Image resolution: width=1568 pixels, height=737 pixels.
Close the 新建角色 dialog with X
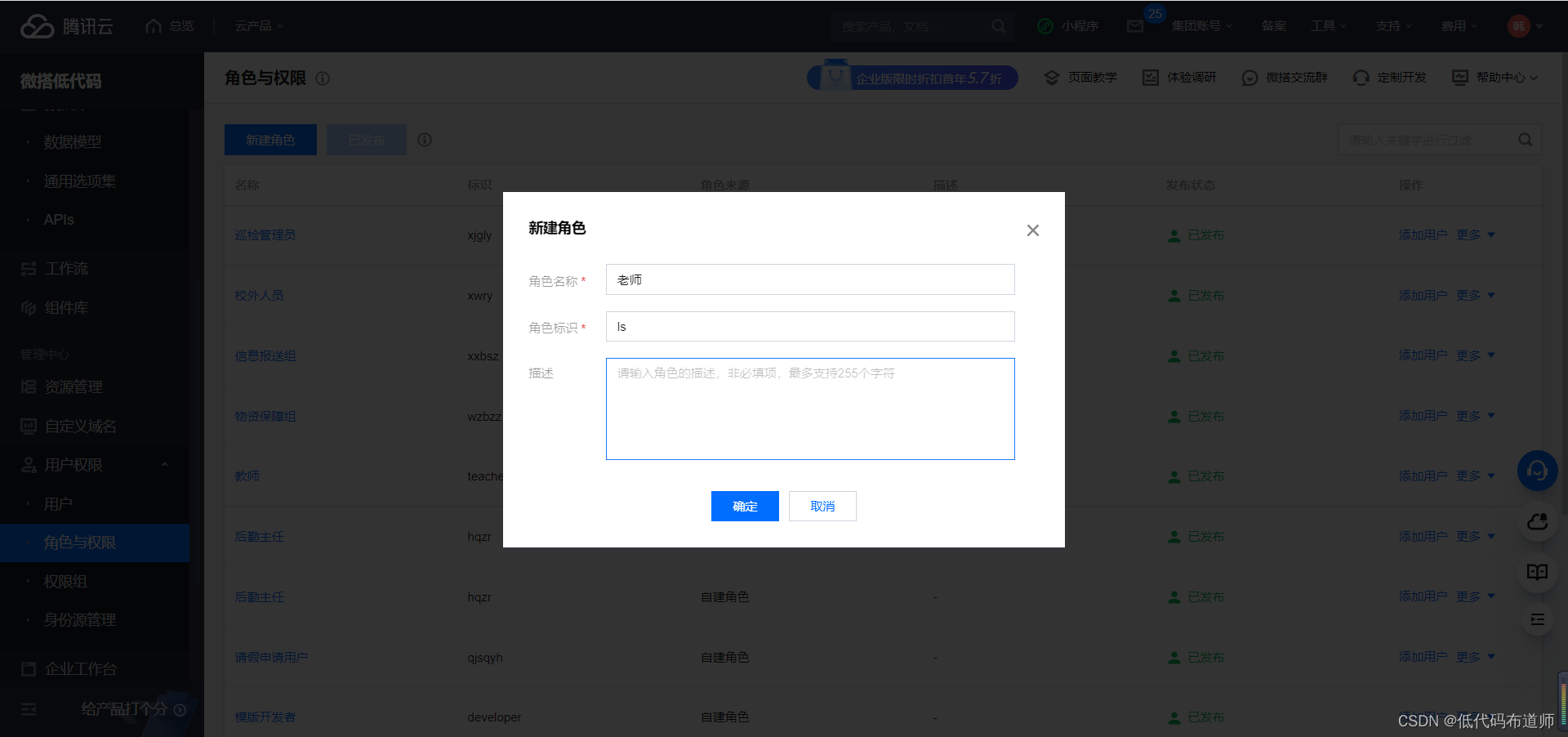(1033, 230)
